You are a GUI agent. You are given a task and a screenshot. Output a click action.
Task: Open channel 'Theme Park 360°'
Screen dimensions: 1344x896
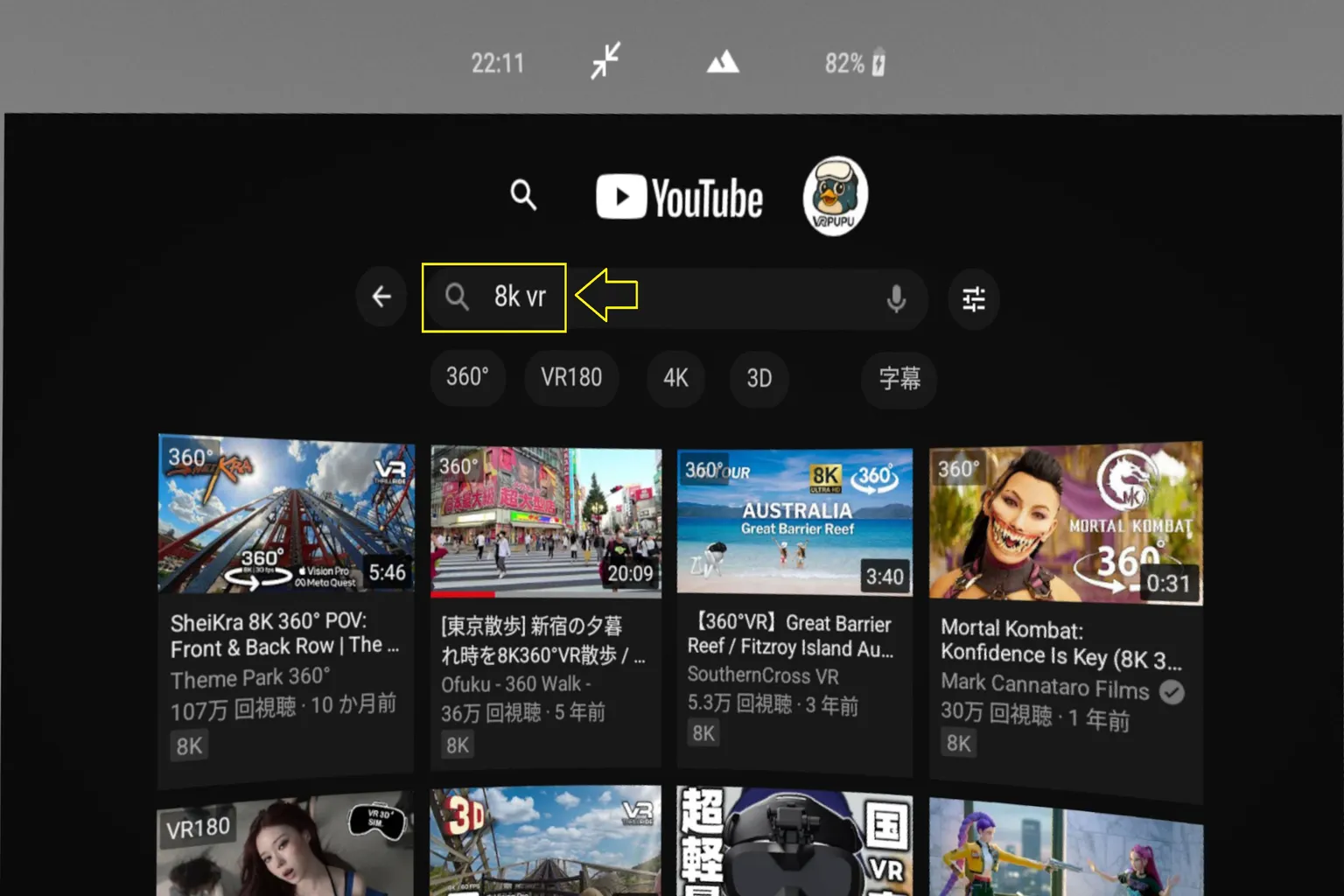250,678
